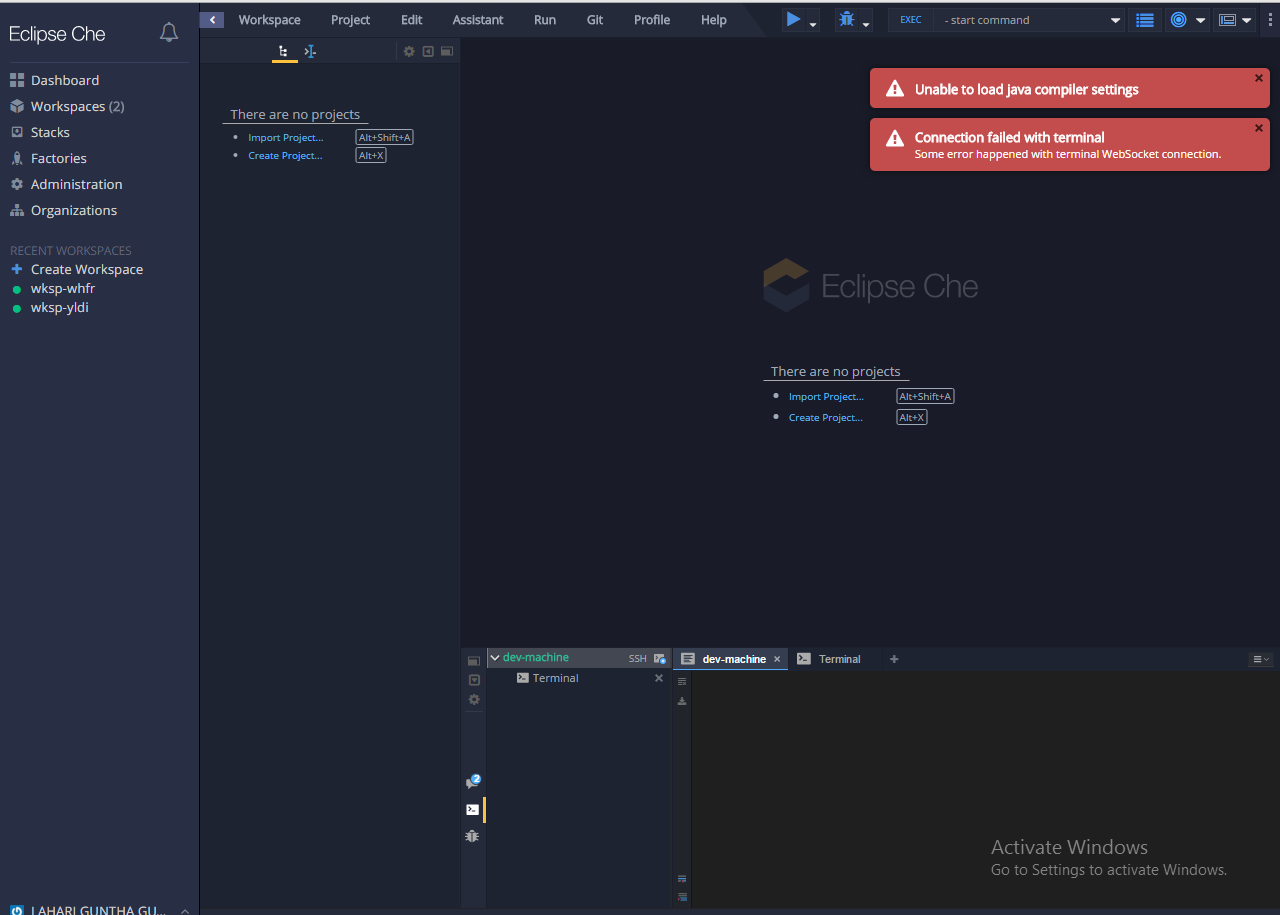Viewport: 1280px width, 915px height.
Task: Open the Project menu
Action: pos(350,20)
